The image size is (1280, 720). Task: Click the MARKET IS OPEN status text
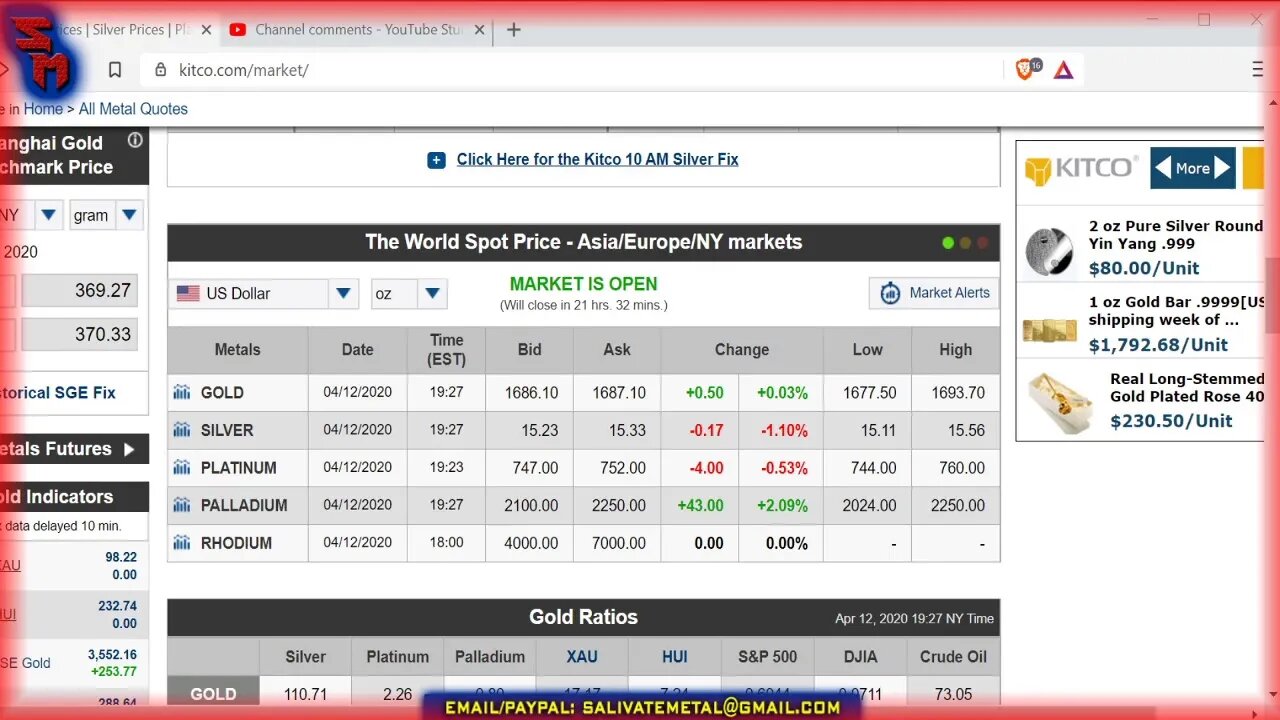[584, 284]
